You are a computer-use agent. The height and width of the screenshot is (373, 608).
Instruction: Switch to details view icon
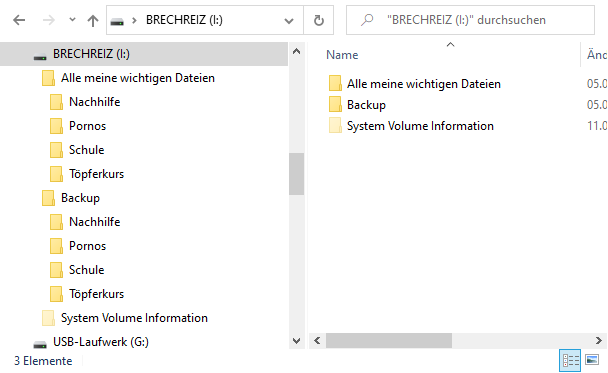point(570,360)
